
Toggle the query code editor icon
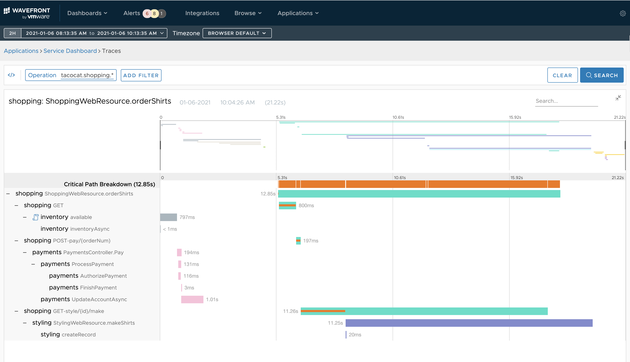11,75
